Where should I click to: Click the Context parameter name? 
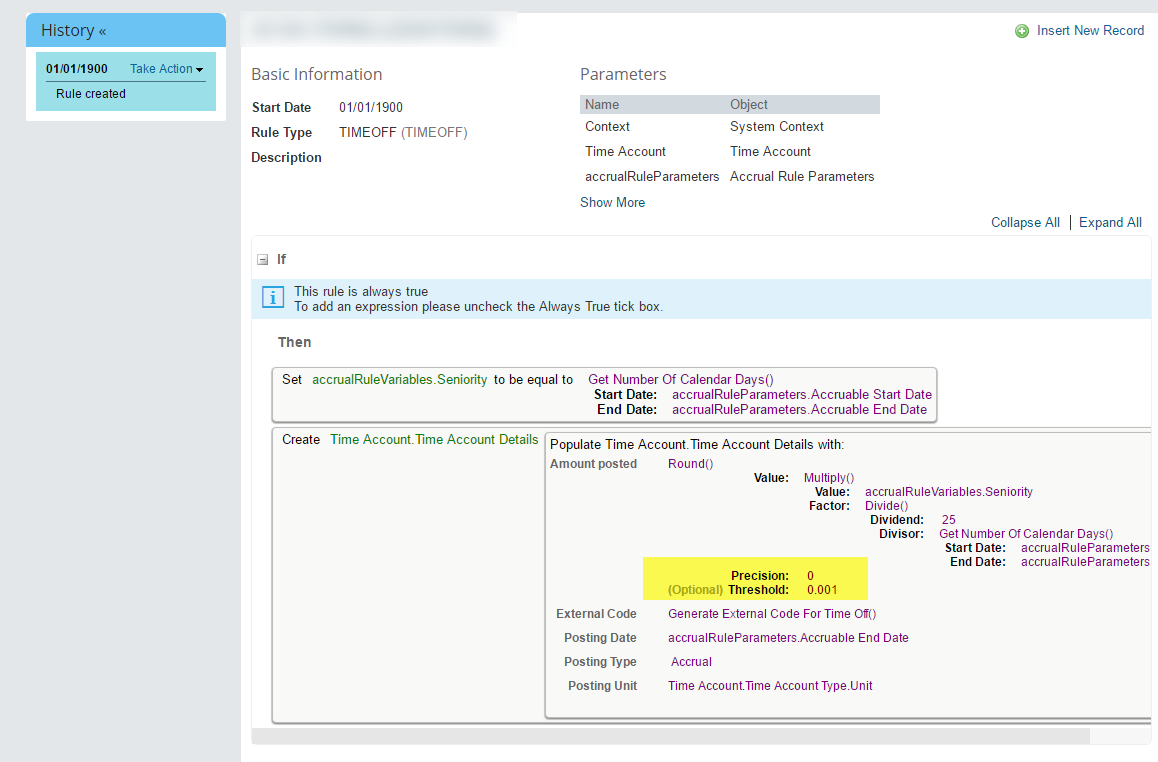(607, 126)
